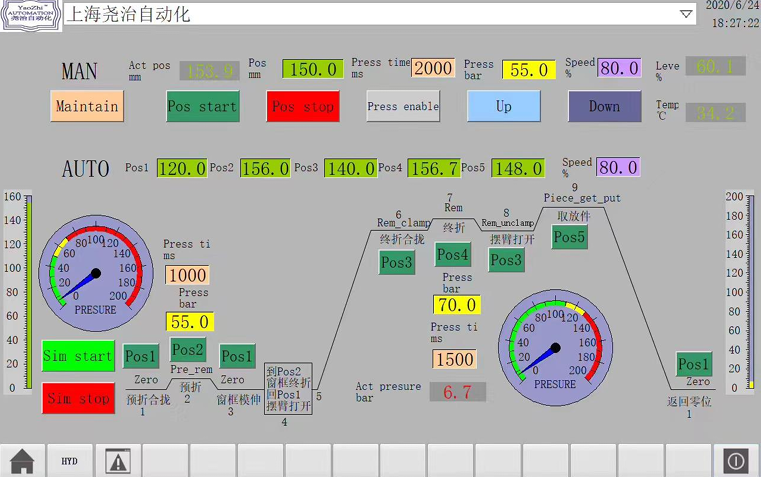Select the MAN Press time 2000 field

[432, 68]
